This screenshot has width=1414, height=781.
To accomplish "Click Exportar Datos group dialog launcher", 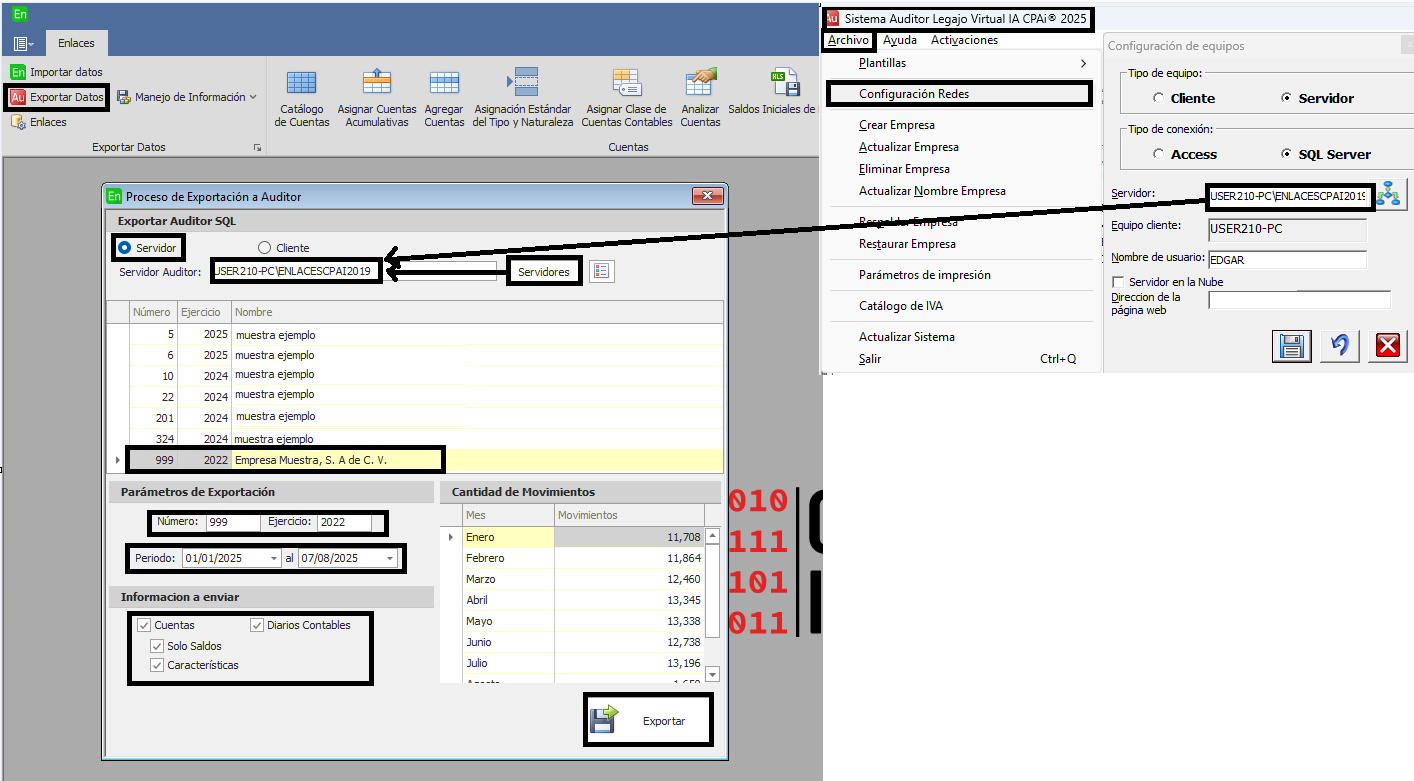I will (x=257, y=148).
